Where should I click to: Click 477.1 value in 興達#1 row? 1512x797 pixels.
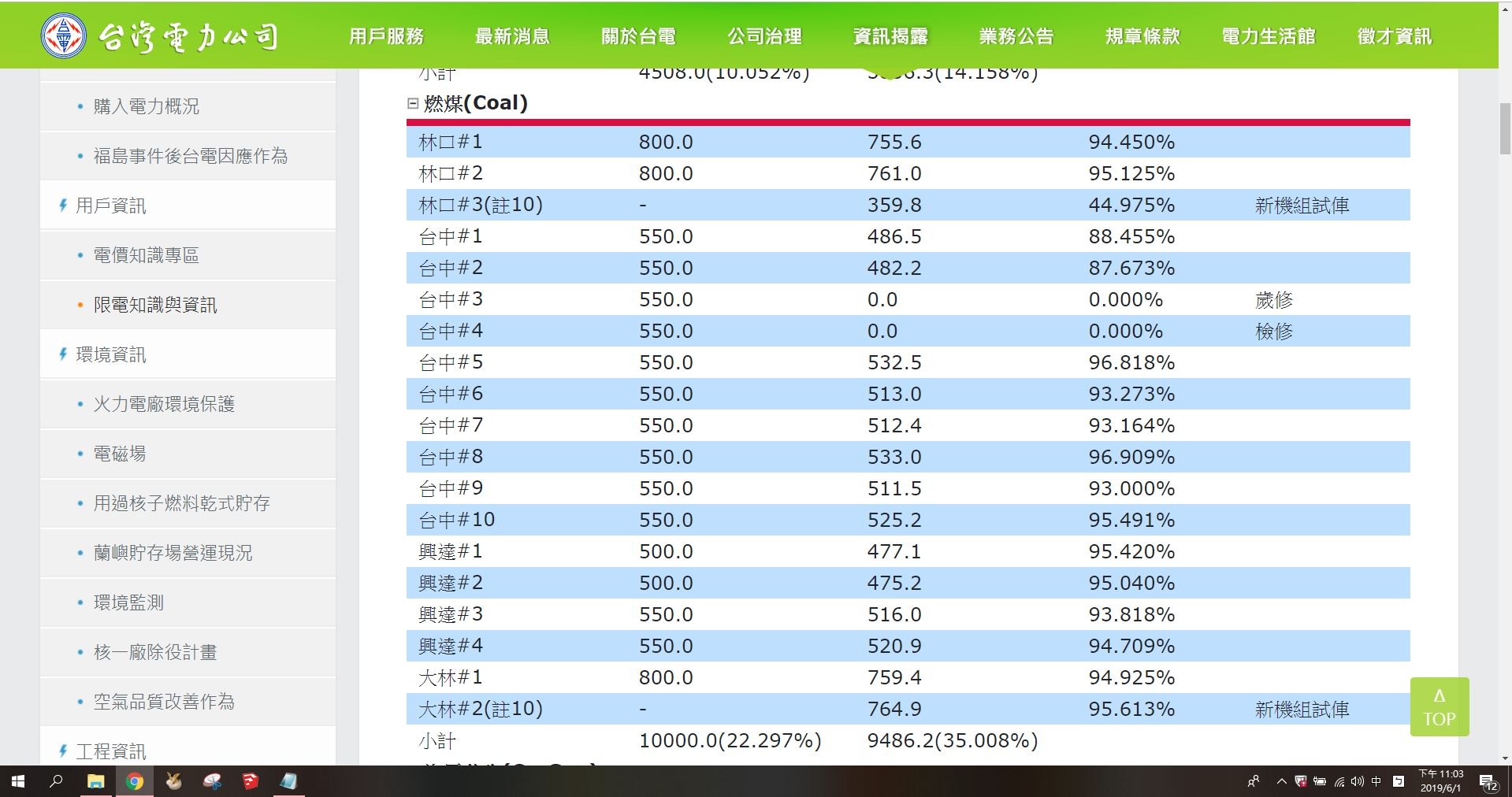click(x=894, y=551)
